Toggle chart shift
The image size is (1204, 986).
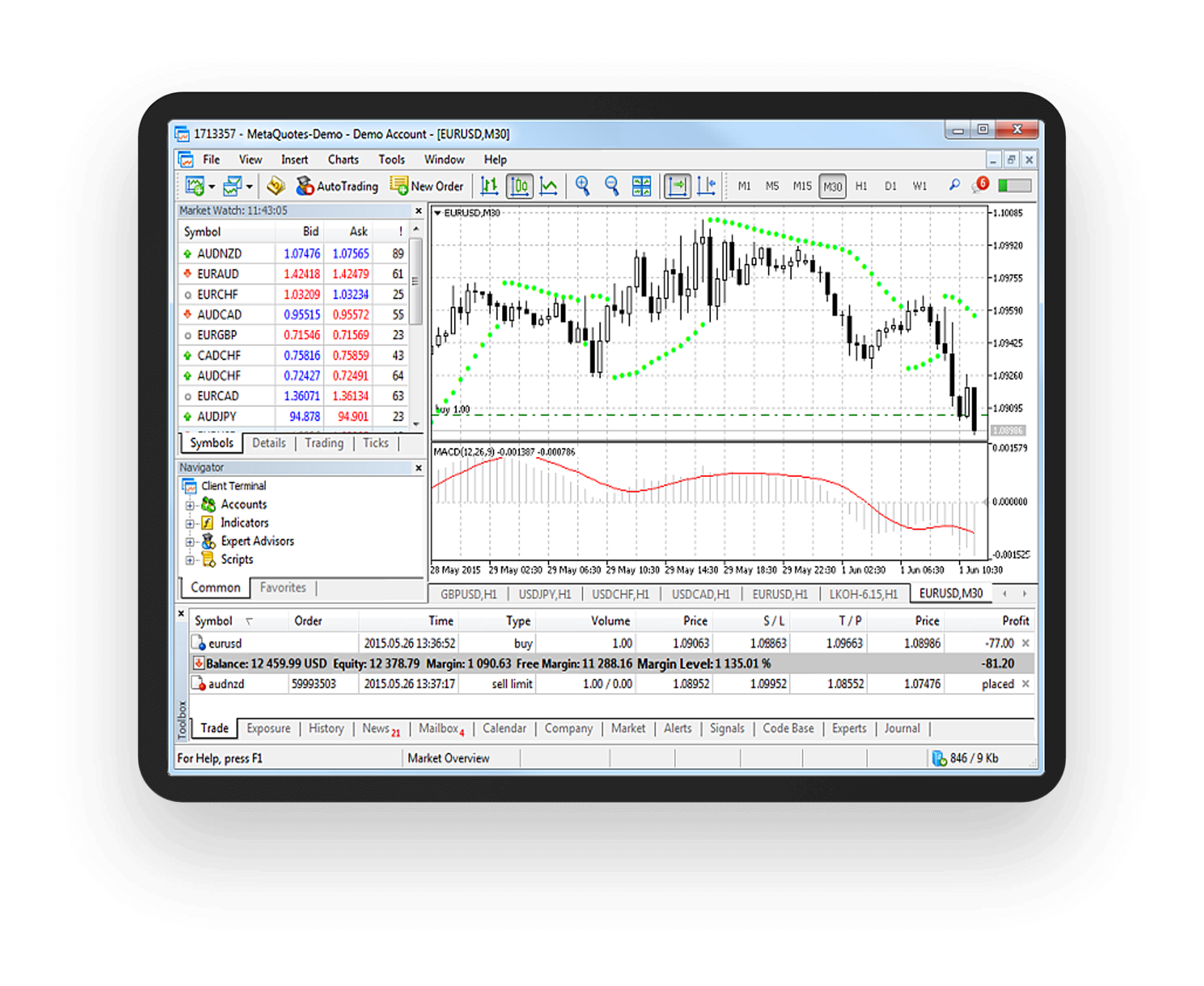coord(706,186)
